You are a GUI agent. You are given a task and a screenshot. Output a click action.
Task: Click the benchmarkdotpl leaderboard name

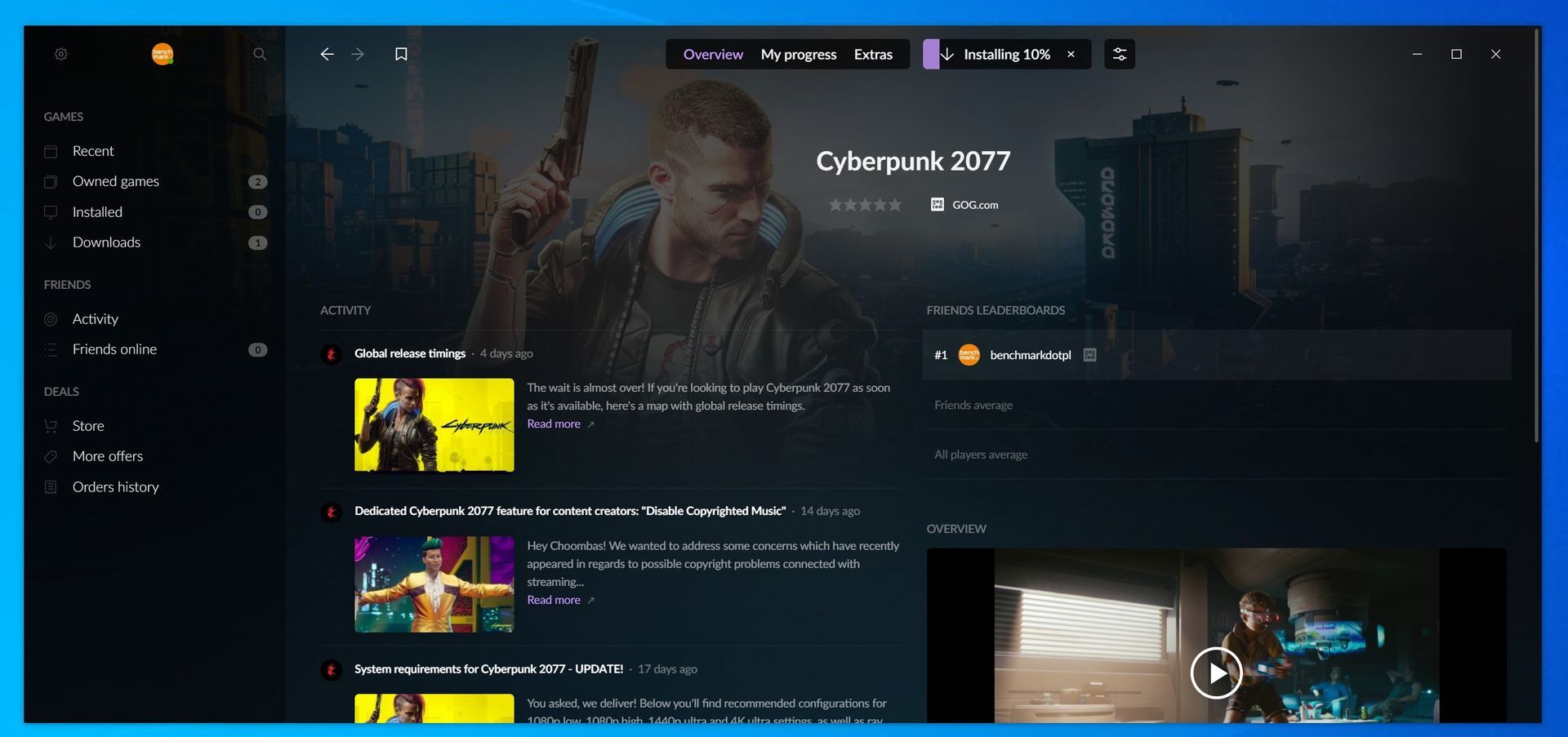[x=1031, y=355]
